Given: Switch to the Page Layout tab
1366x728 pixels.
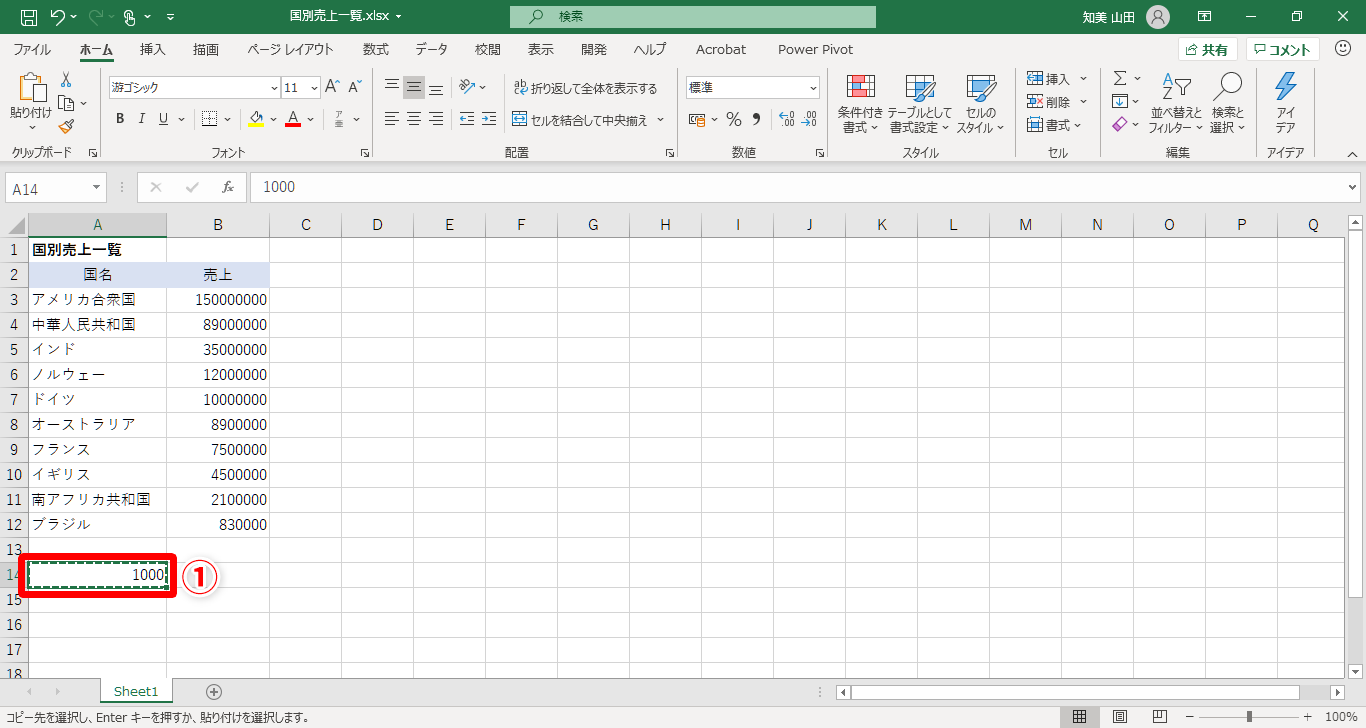Looking at the screenshot, I should pyautogui.click(x=290, y=49).
